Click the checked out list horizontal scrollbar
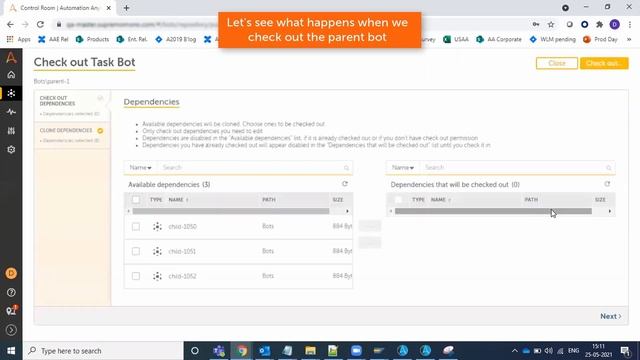 tap(493, 211)
